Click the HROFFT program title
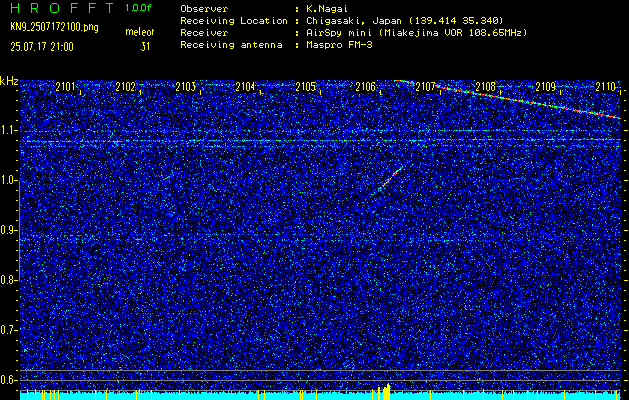629x400 pixels. tap(63, 8)
